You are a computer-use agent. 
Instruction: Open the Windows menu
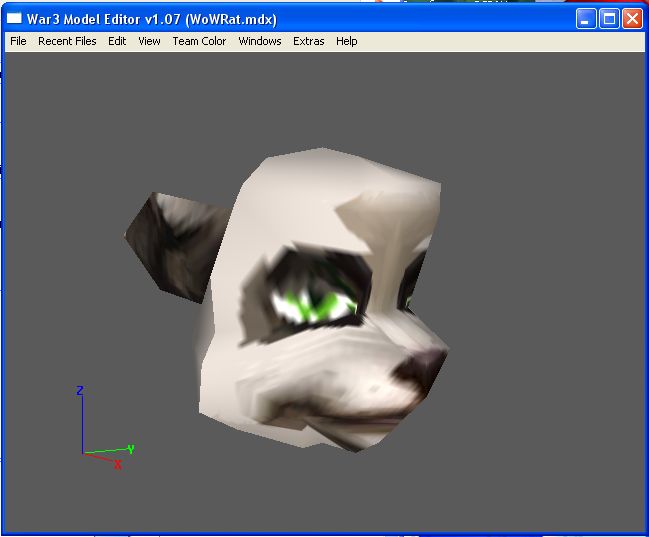pyautogui.click(x=260, y=41)
